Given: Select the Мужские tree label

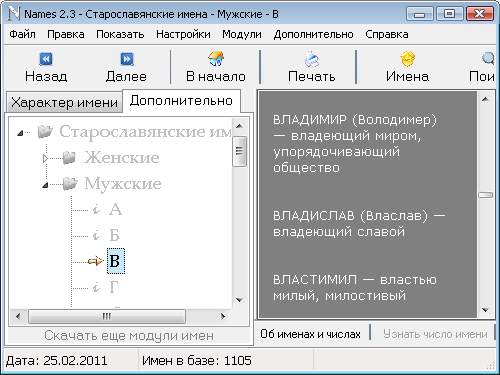Looking at the screenshot, I should 123,183.
